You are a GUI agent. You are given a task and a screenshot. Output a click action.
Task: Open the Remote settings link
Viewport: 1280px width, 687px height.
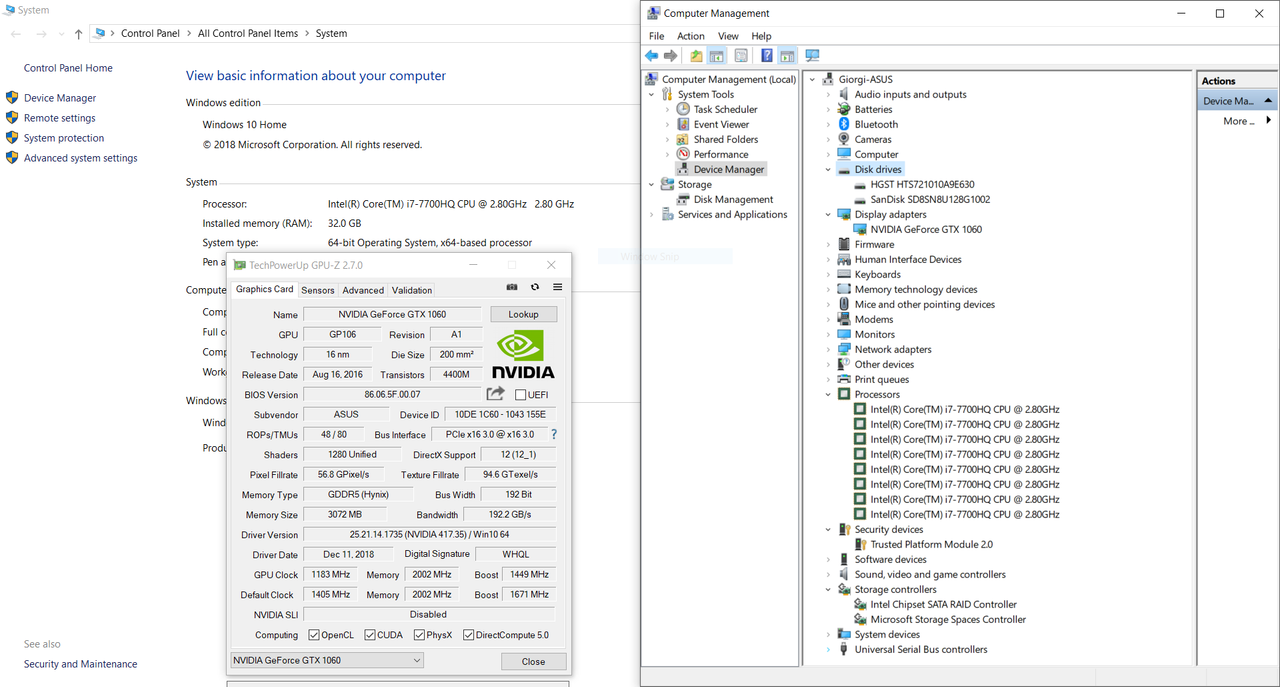pos(60,118)
